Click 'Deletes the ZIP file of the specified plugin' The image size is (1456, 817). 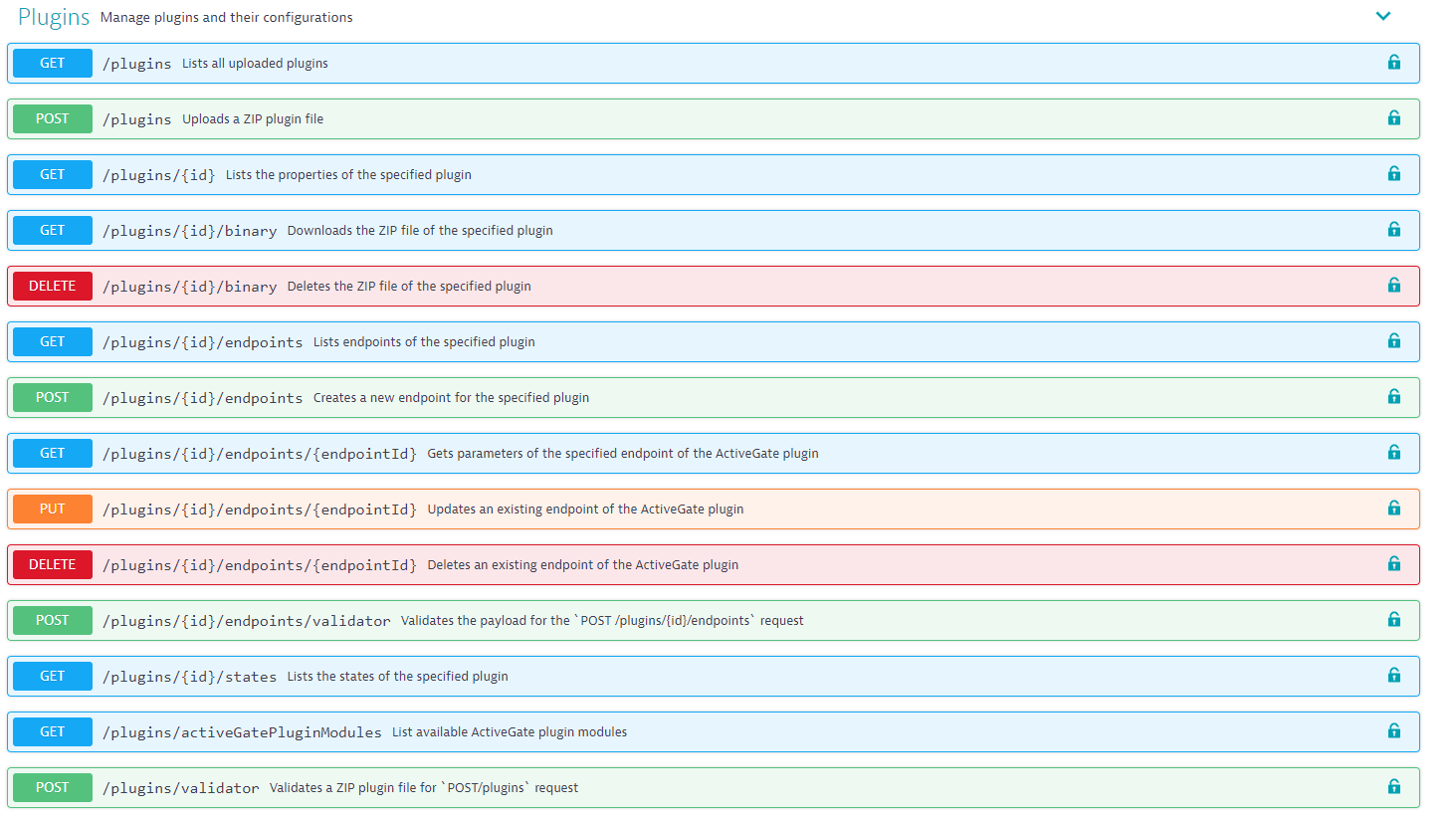(409, 287)
